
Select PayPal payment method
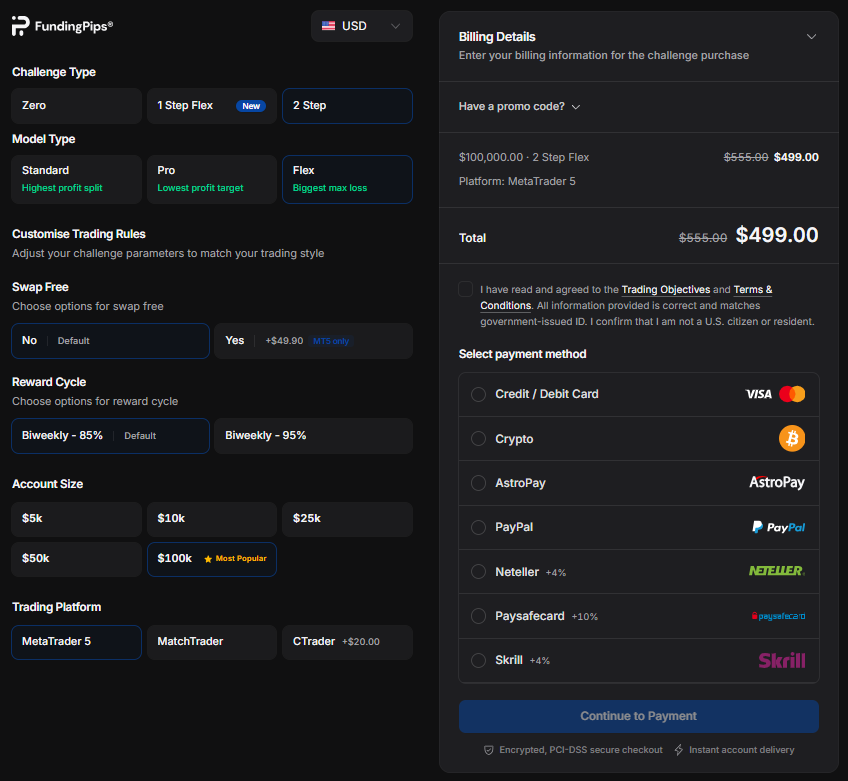[639, 527]
